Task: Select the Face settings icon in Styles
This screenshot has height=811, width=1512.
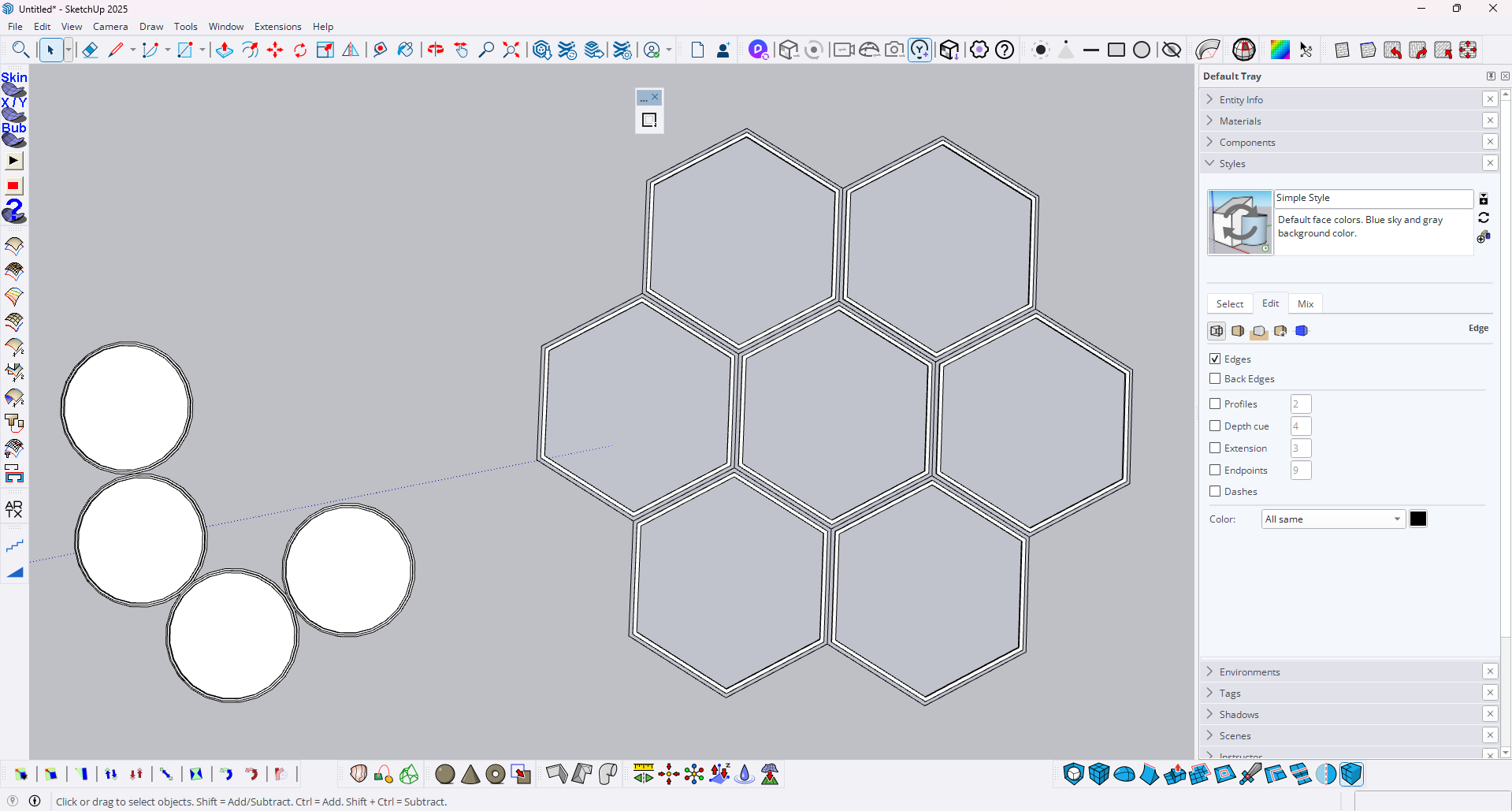Action: tap(1238, 331)
